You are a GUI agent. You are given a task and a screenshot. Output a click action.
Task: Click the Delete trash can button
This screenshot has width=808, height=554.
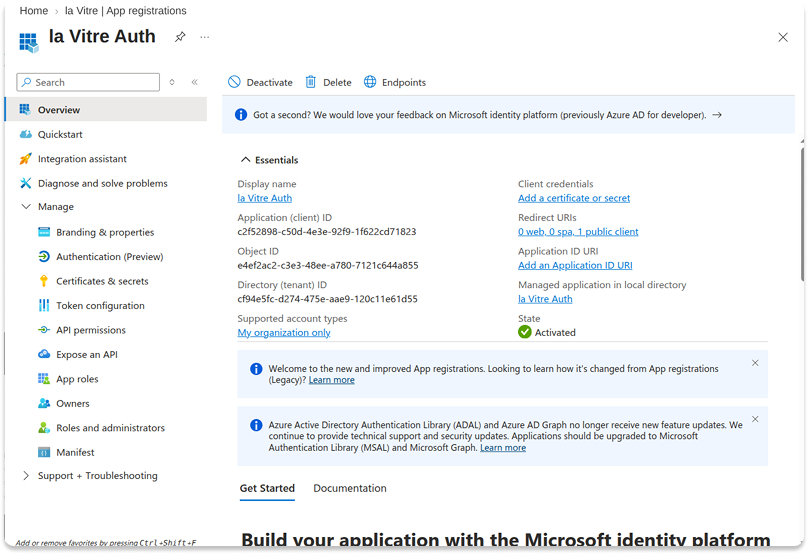tap(328, 82)
